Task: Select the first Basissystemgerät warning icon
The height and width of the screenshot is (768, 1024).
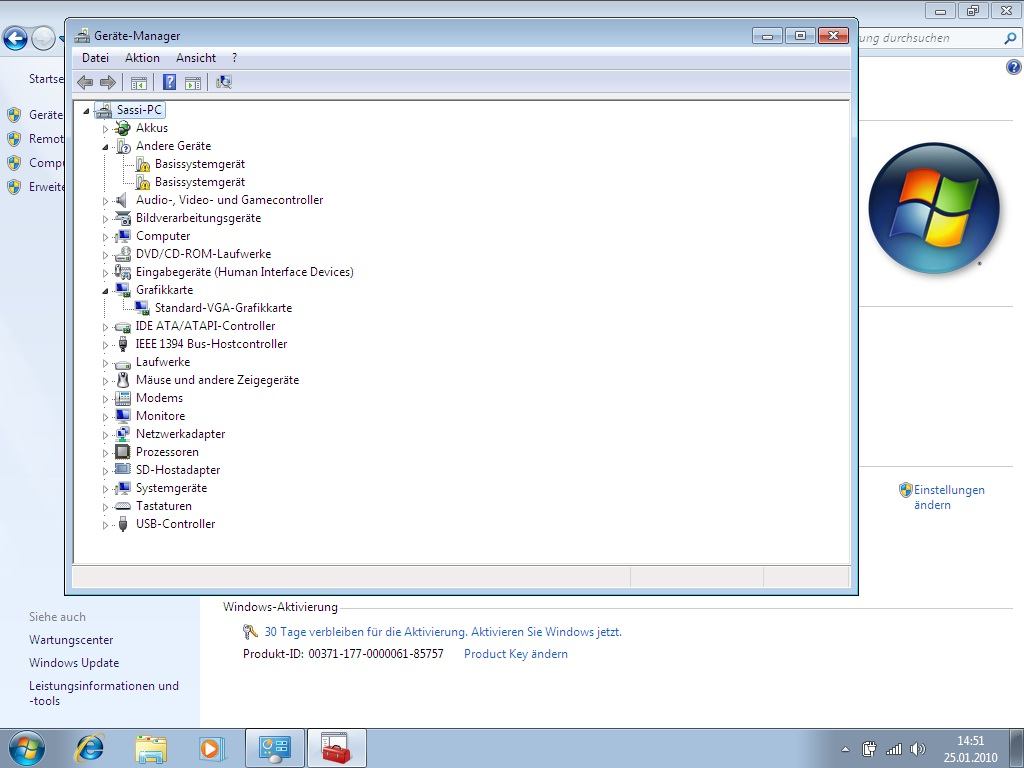Action: coord(142,164)
